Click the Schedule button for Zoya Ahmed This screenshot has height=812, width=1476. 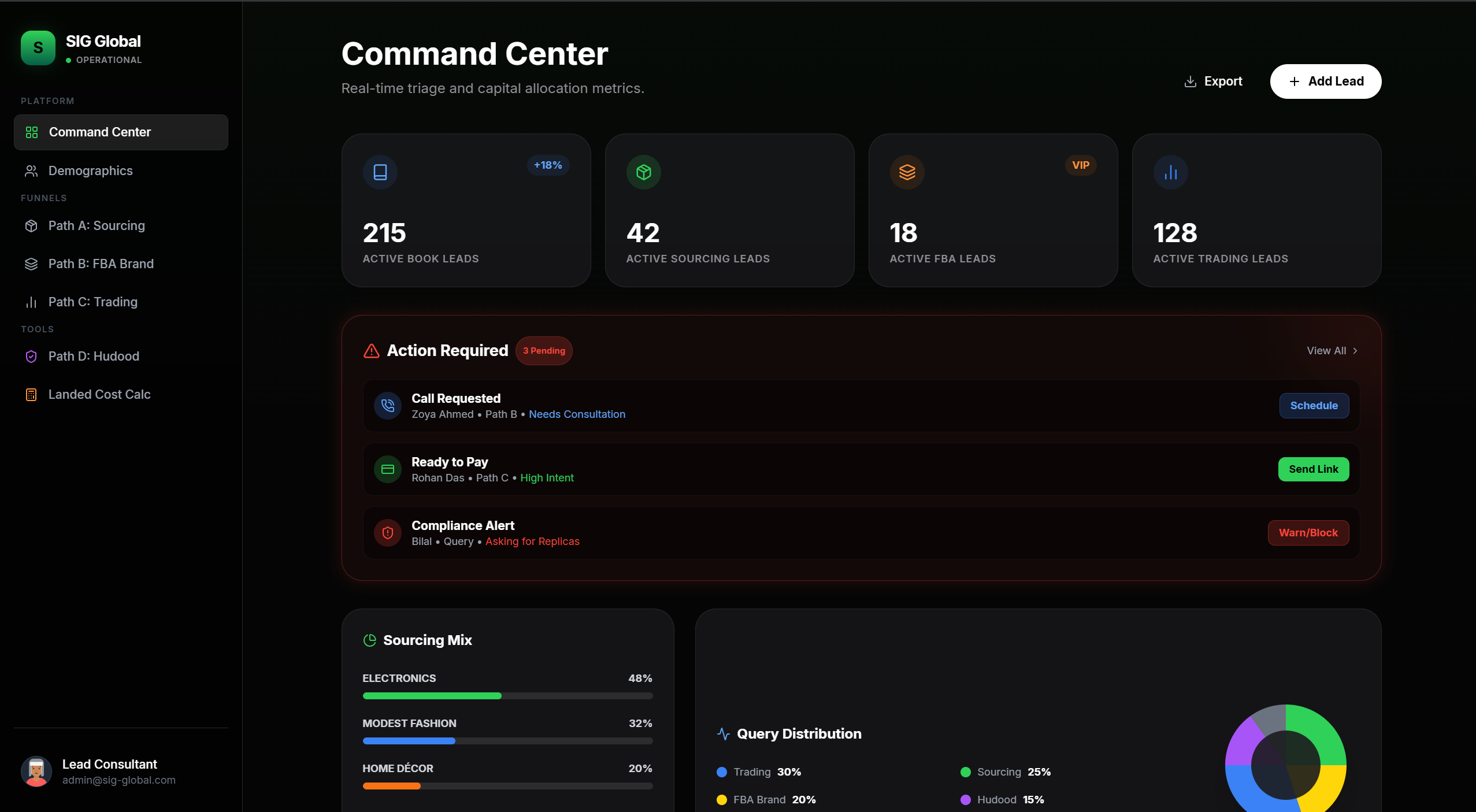pyautogui.click(x=1314, y=405)
